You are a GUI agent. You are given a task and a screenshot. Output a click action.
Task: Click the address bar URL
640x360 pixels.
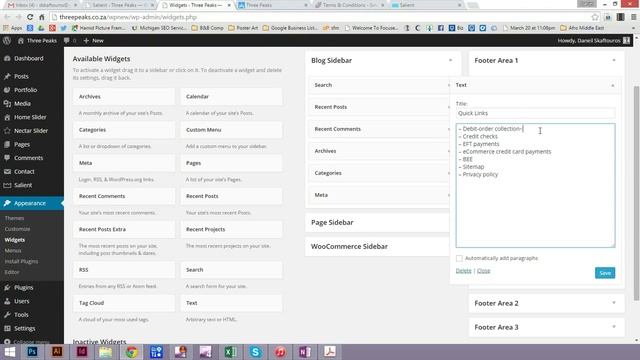point(128,17)
